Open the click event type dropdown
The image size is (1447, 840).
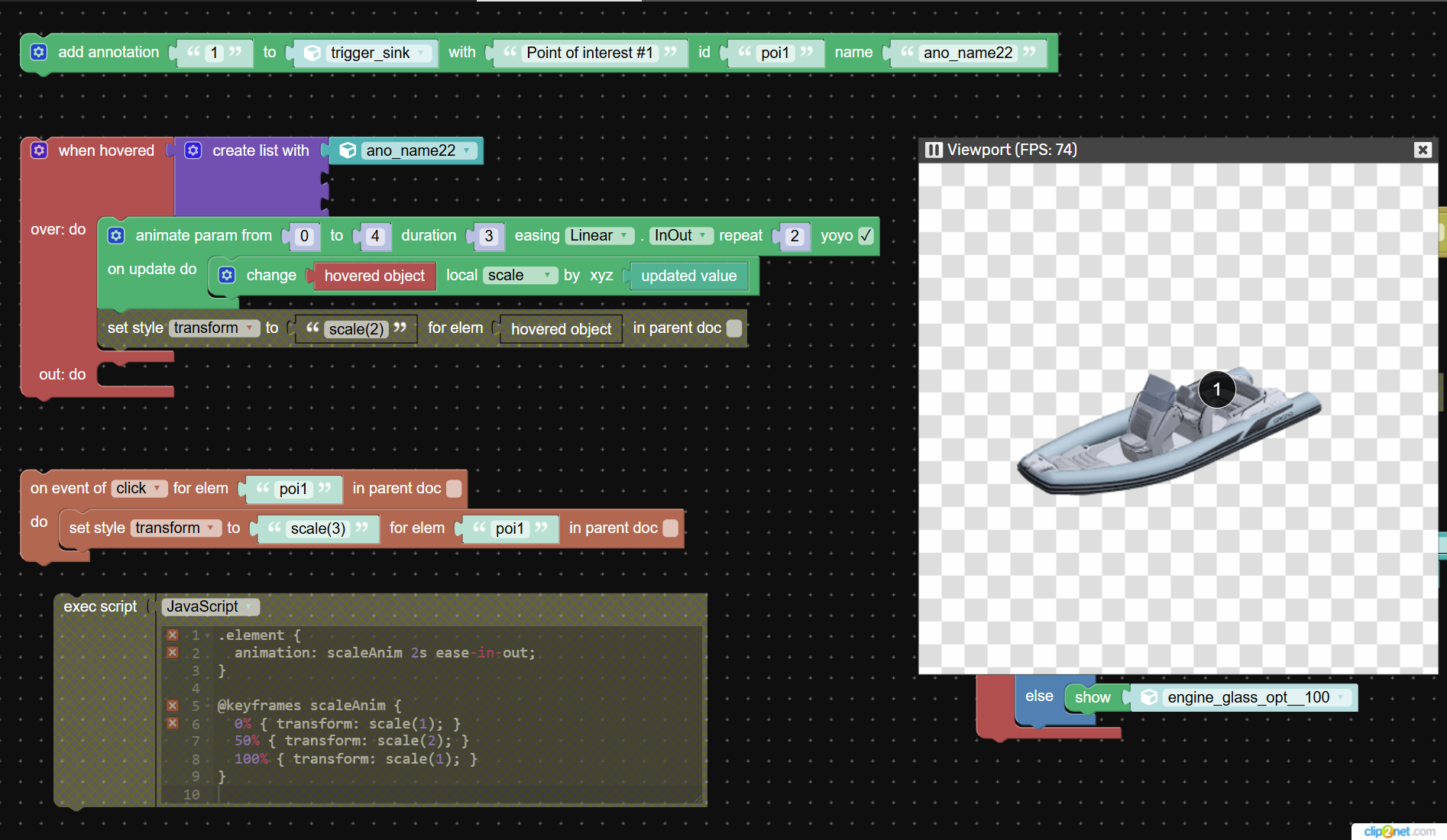(x=139, y=489)
